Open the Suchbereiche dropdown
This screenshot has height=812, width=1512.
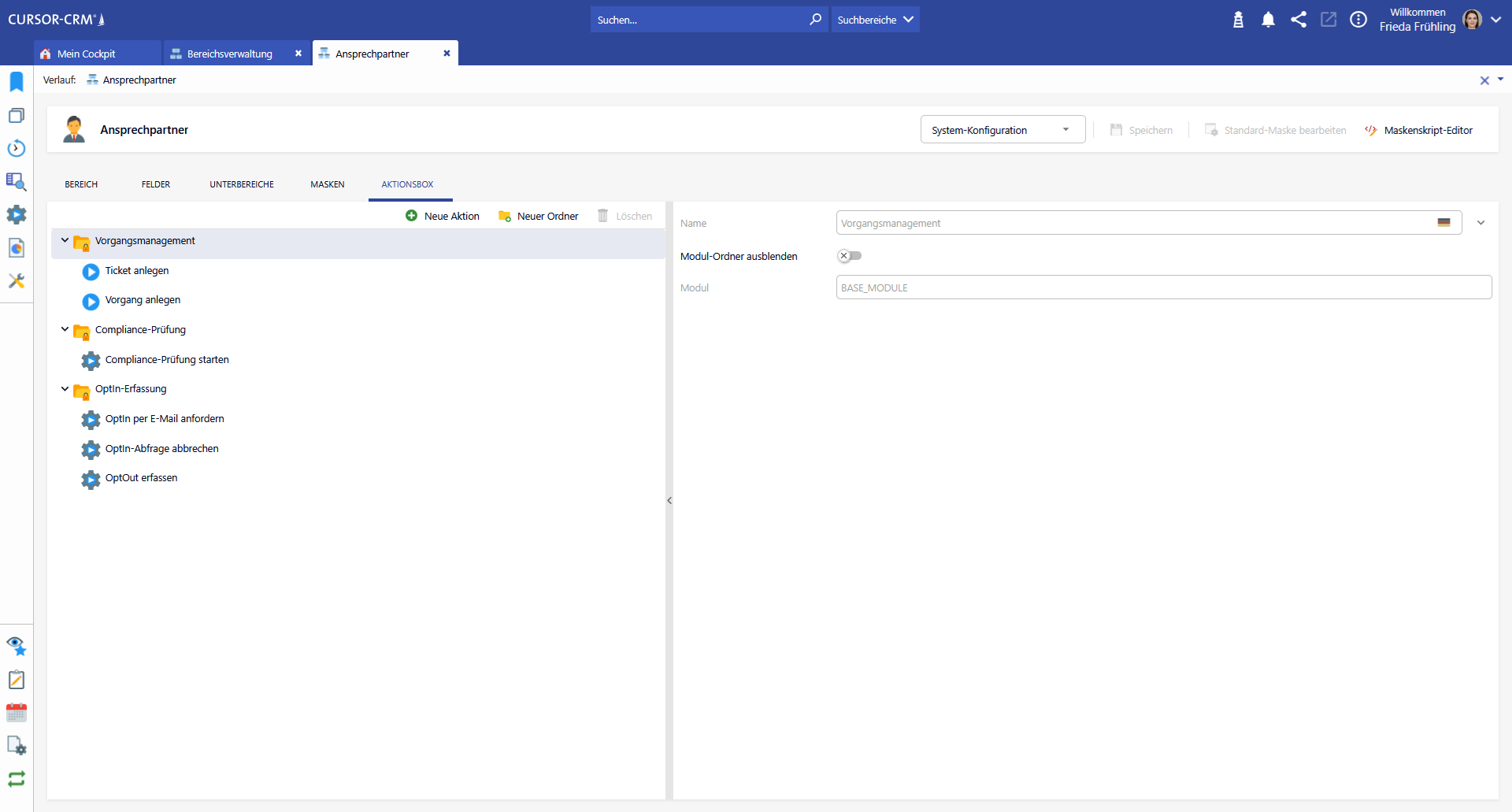pyautogui.click(x=875, y=20)
